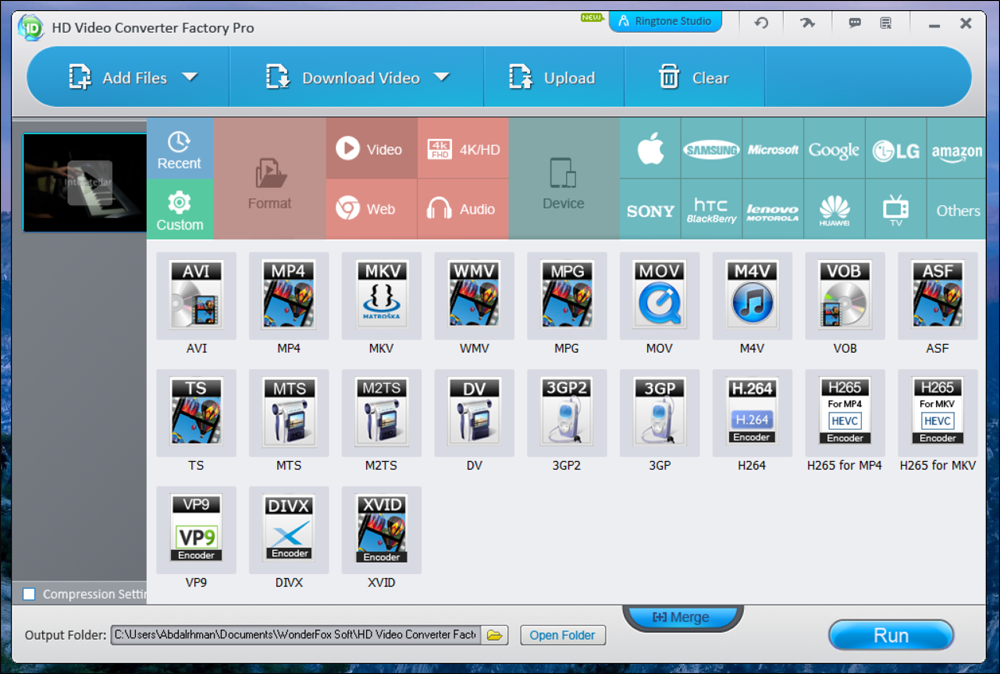Open the Video format category

(x=372, y=149)
